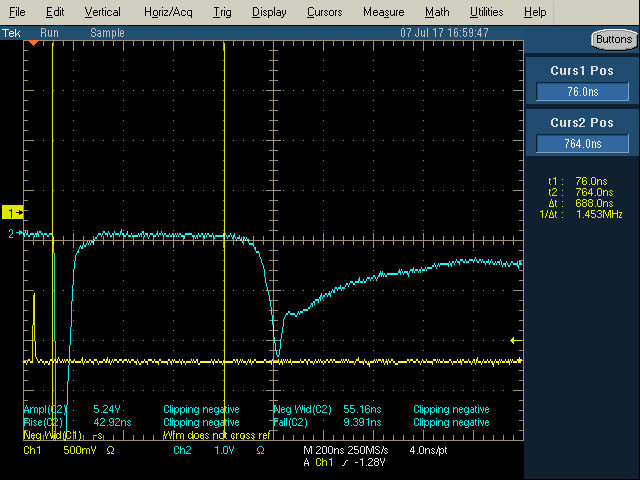Select the Curs1 Pos value field
Image resolution: width=640 pixels, height=480 pixels.
pyautogui.click(x=582, y=91)
